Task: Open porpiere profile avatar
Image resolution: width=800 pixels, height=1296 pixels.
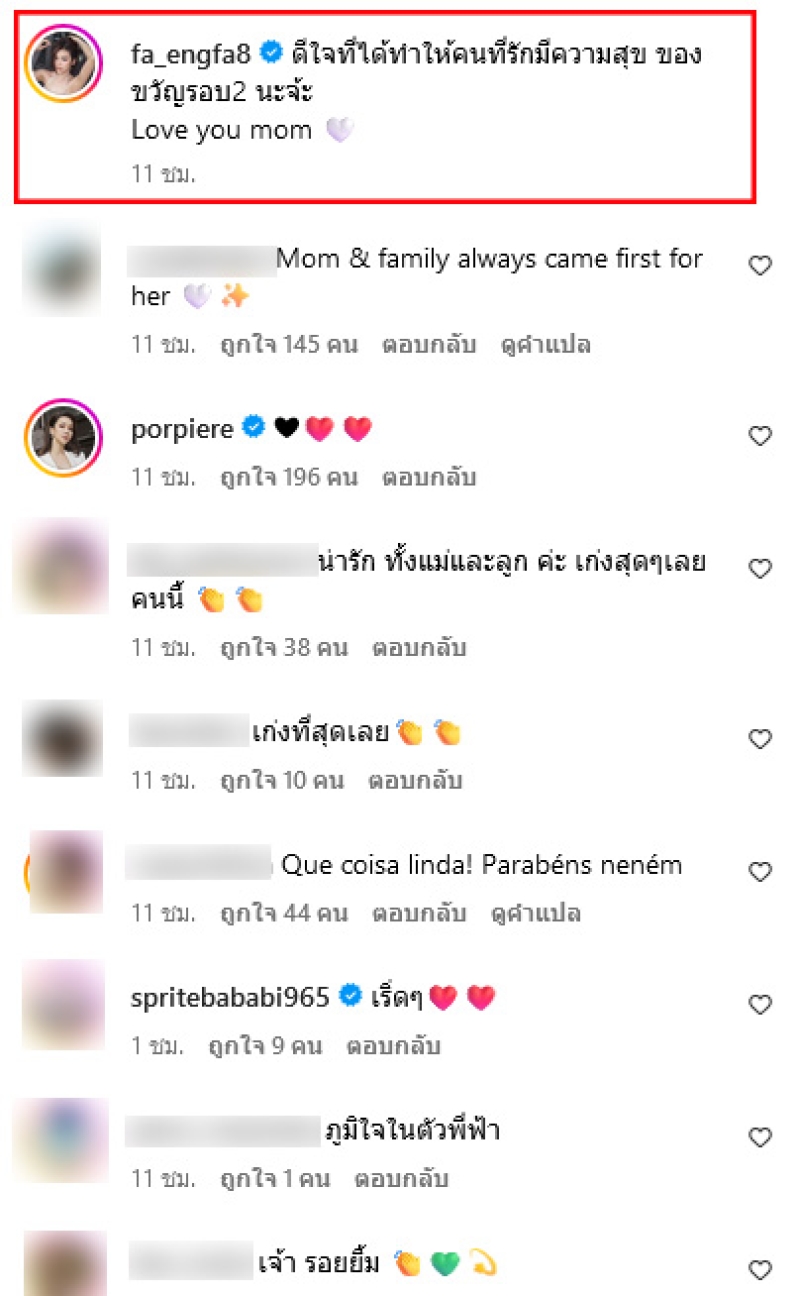Action: 63,438
